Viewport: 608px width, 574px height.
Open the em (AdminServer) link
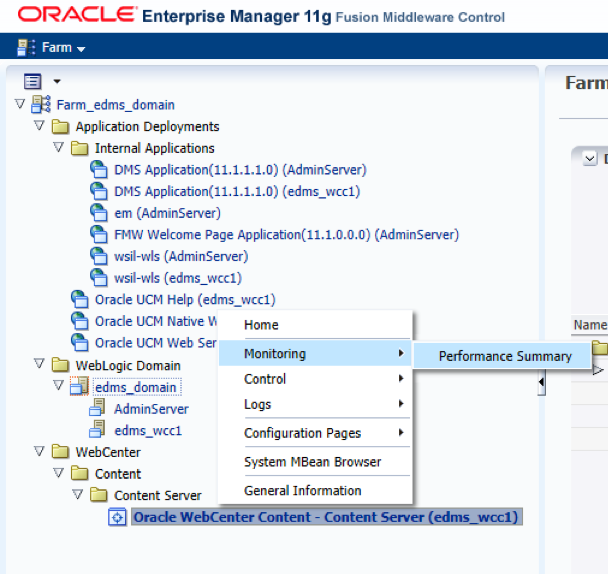click(x=167, y=213)
